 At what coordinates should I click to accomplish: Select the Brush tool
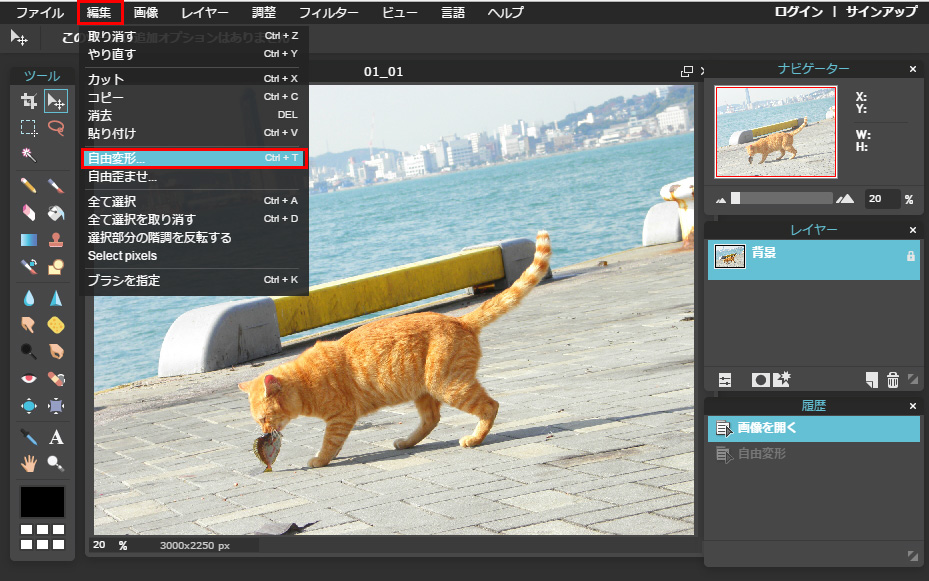(x=56, y=186)
